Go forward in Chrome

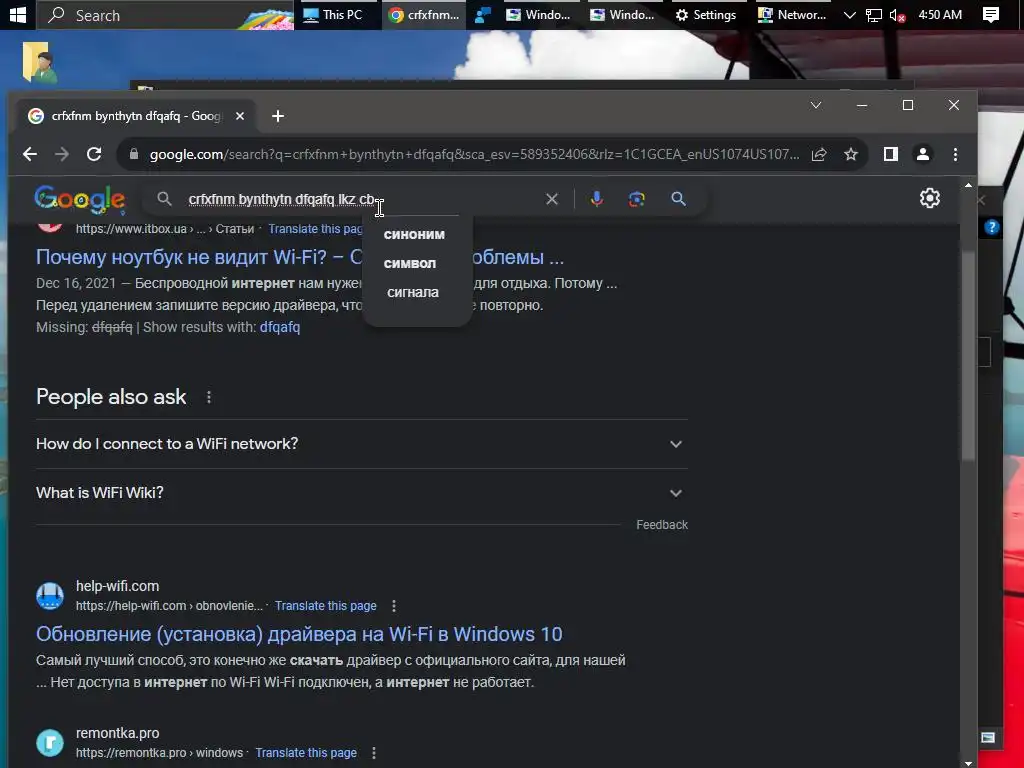62,154
